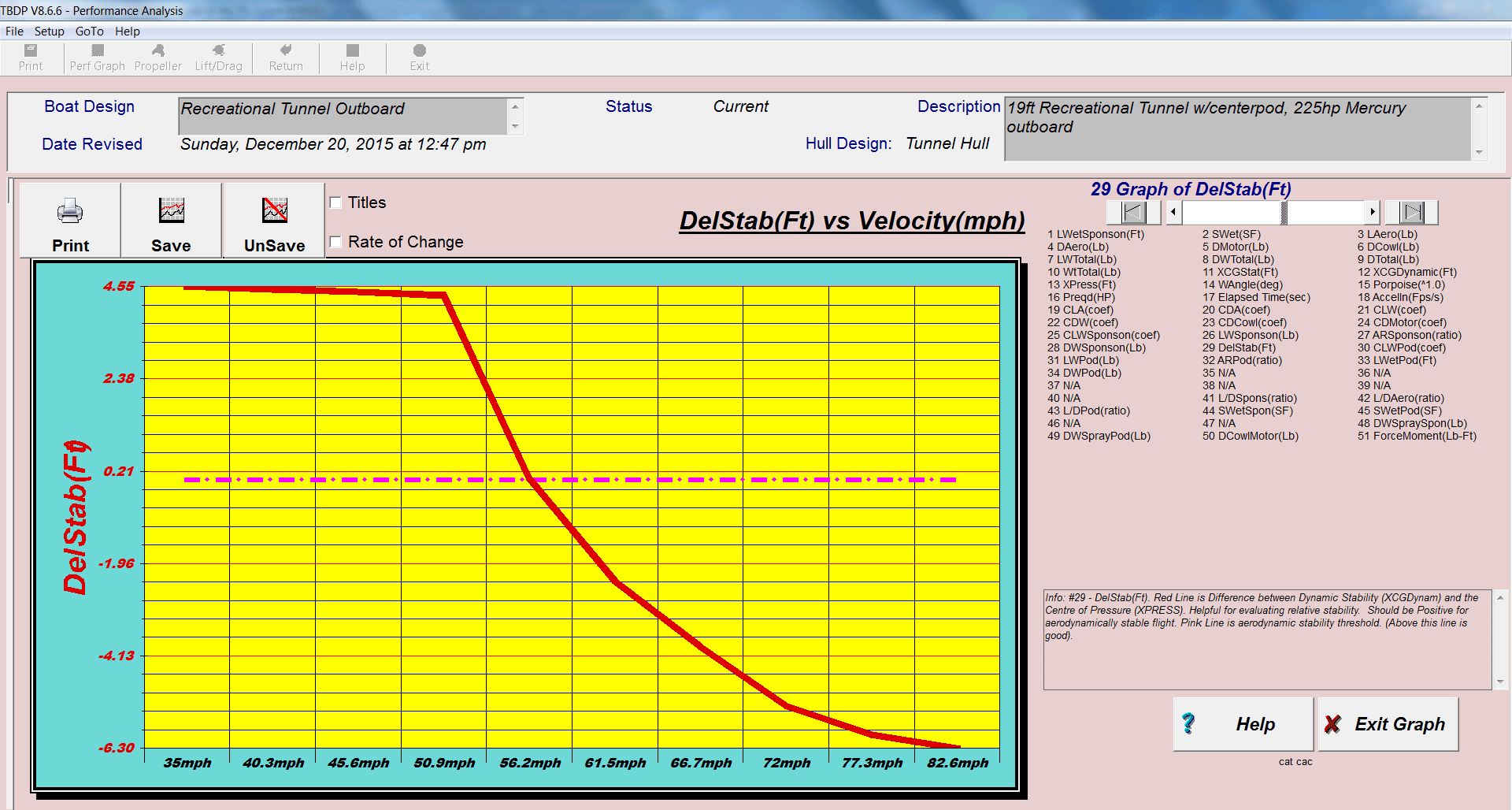Open the Propeller toolbar tool

click(157, 58)
